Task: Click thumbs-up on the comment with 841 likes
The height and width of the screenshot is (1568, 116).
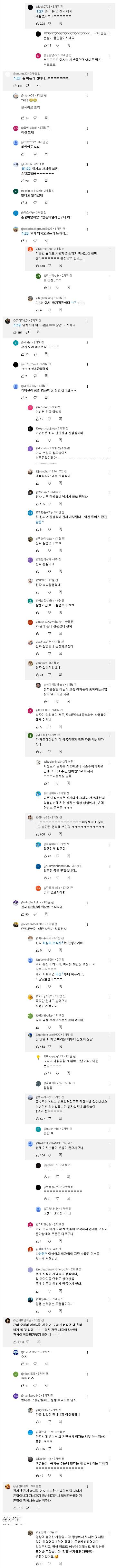Action: [15, 86]
